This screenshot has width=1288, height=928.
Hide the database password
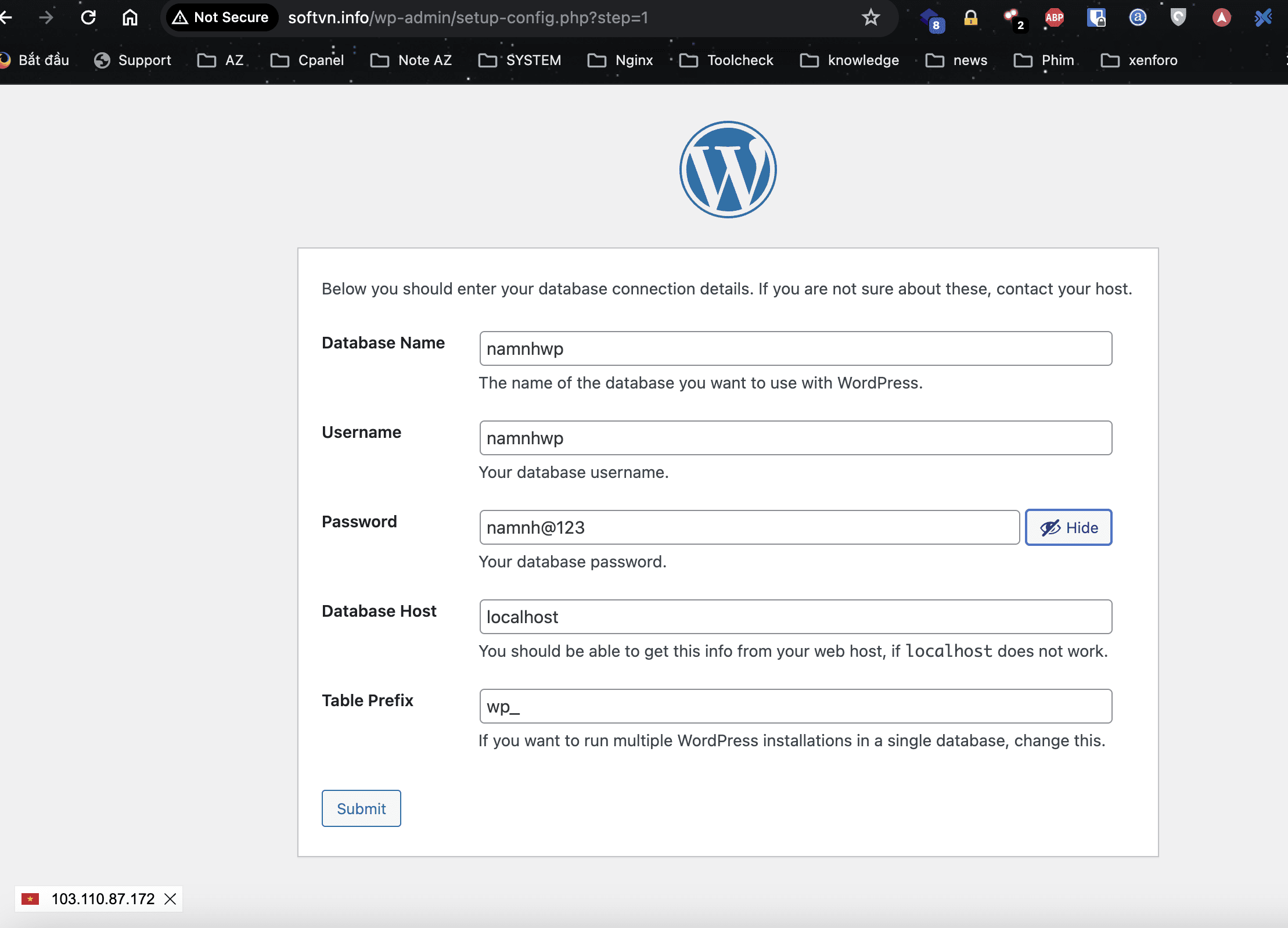(x=1068, y=527)
